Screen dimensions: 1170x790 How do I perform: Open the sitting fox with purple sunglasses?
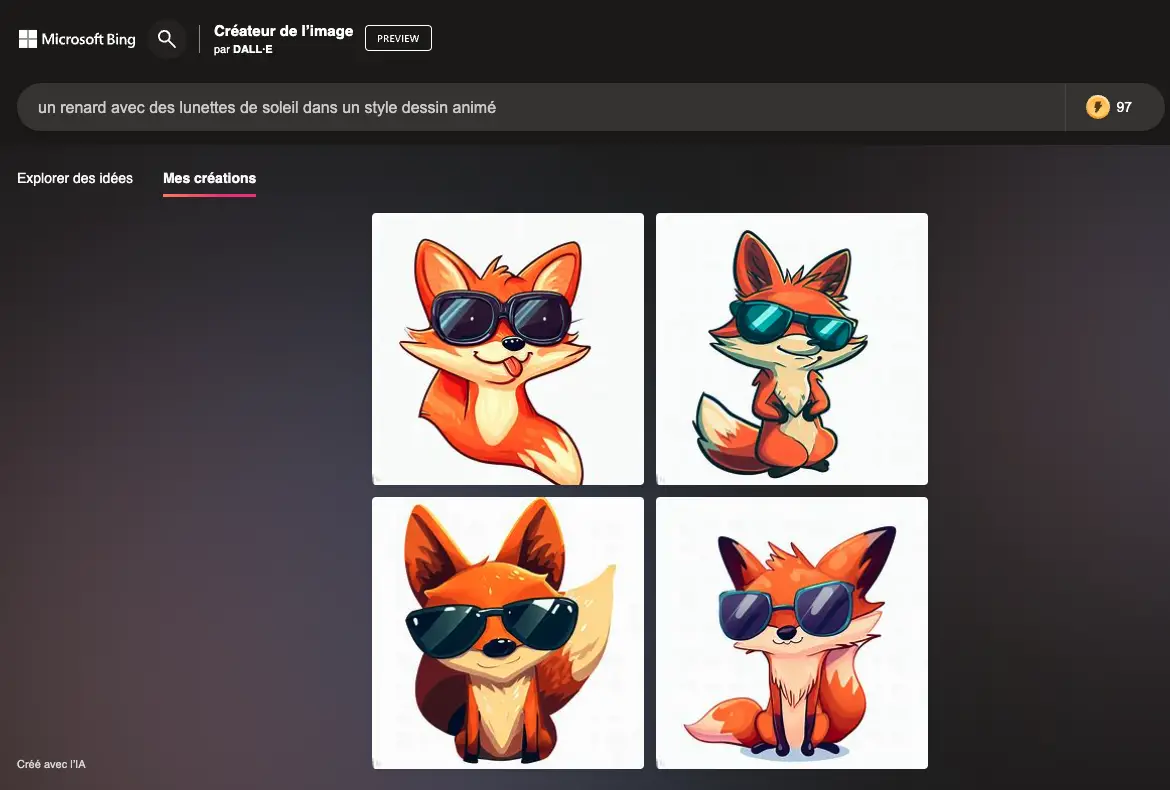pyautogui.click(x=792, y=633)
